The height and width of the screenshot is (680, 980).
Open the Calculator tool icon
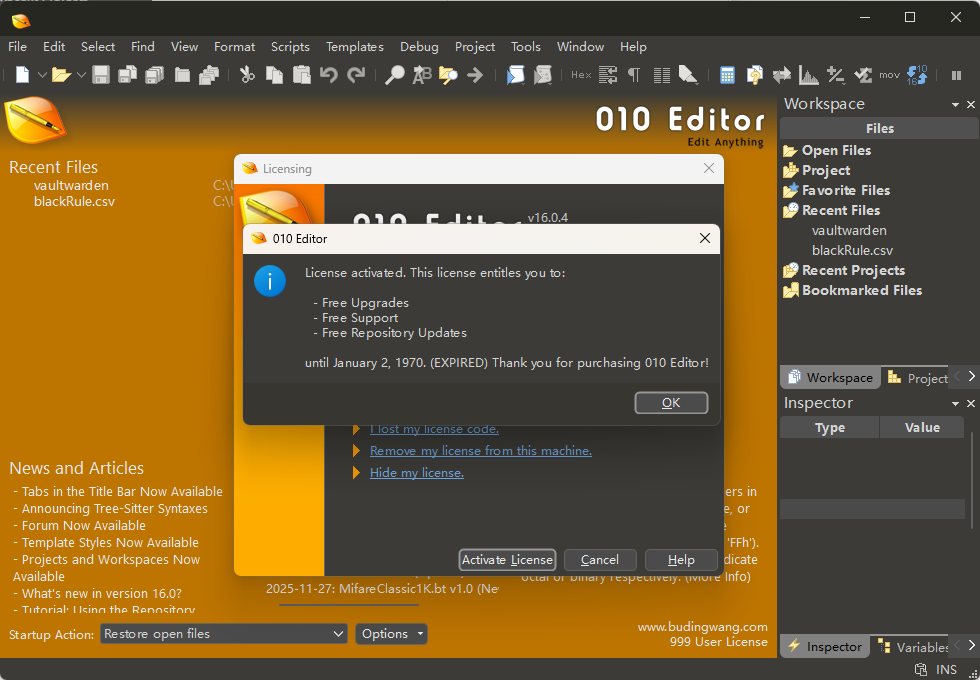(727, 75)
